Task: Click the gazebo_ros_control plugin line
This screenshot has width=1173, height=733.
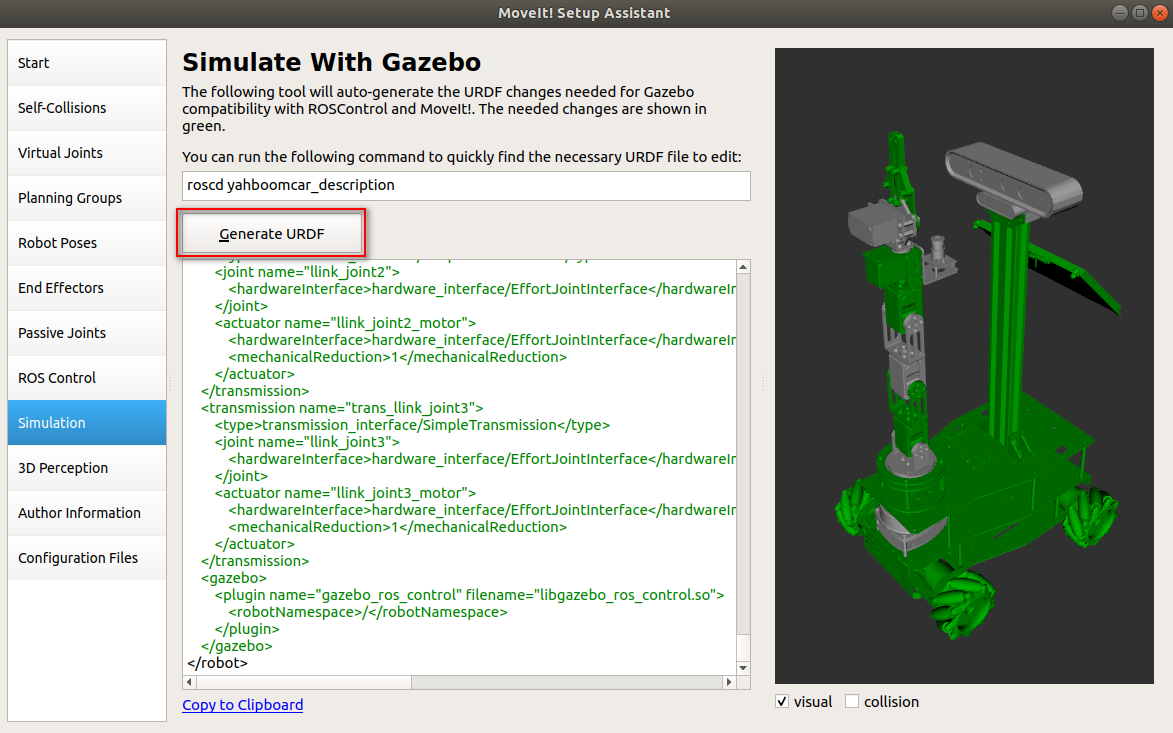Action: [469, 595]
